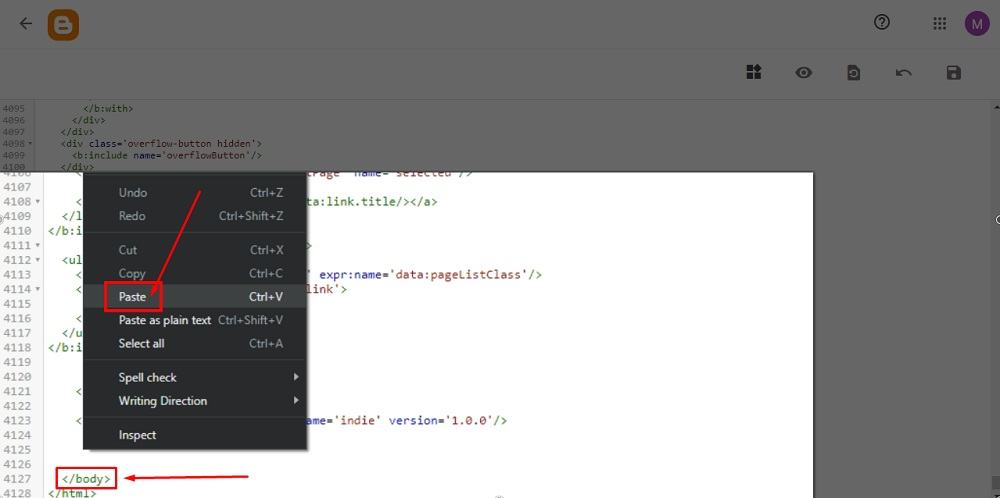Collapse code fold at line 4111

click(x=38, y=245)
